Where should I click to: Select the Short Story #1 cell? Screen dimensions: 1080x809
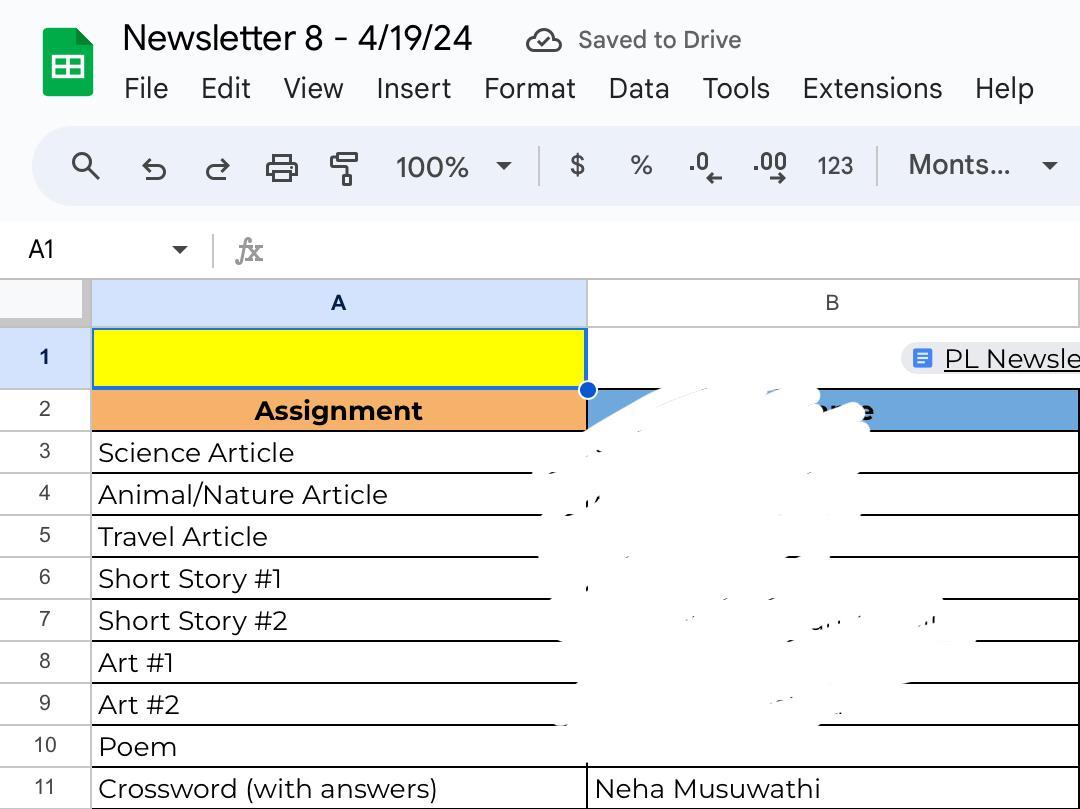(x=339, y=578)
